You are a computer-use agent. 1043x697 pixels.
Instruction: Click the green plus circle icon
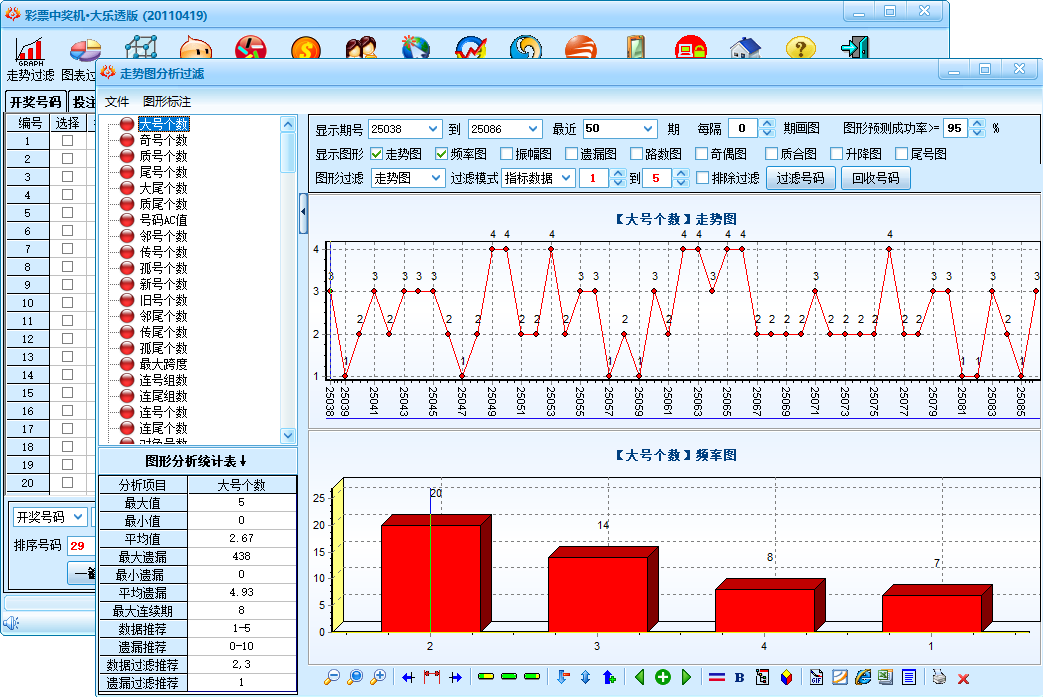(x=663, y=677)
